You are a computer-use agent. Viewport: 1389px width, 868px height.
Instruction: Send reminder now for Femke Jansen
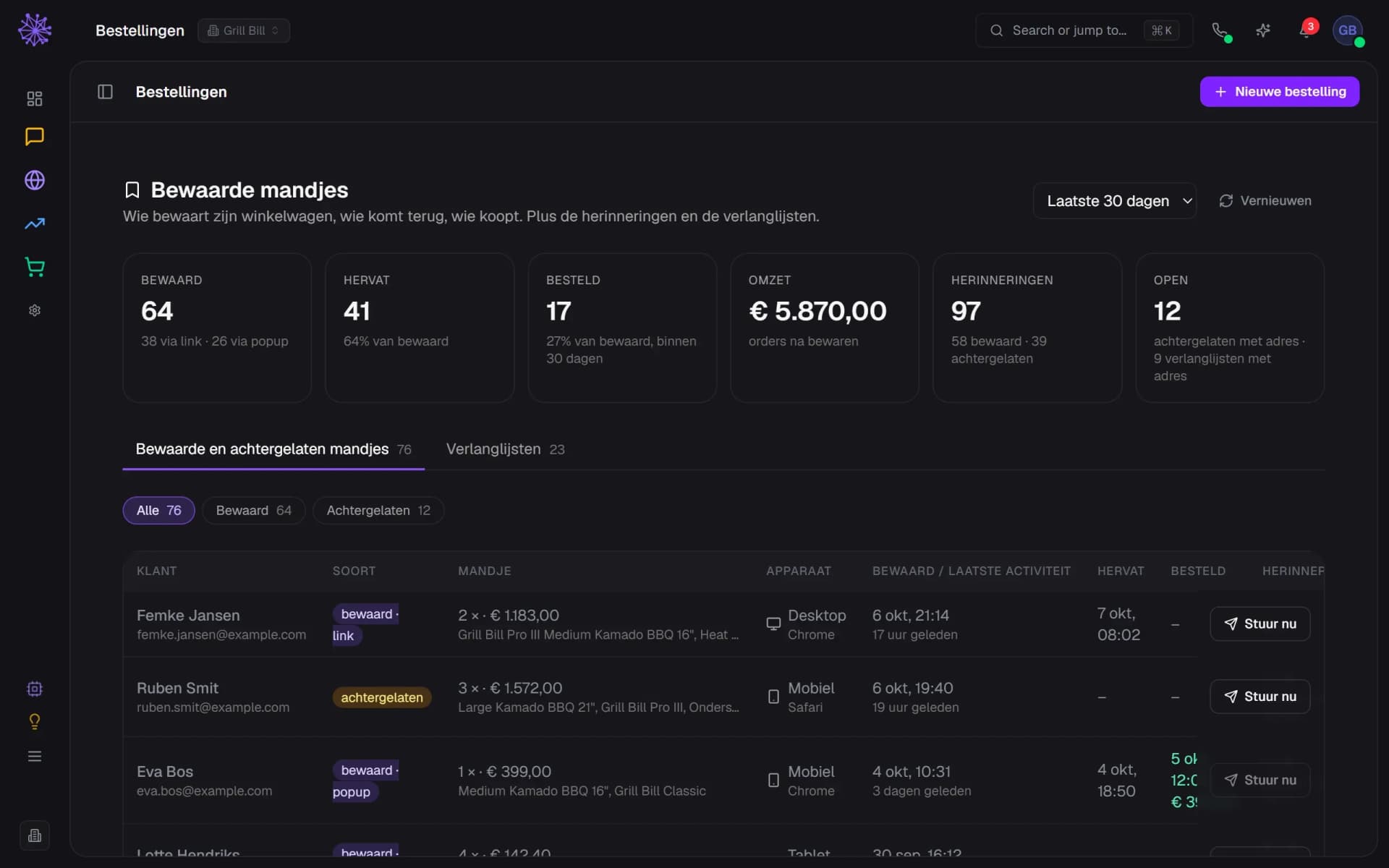pos(1260,624)
